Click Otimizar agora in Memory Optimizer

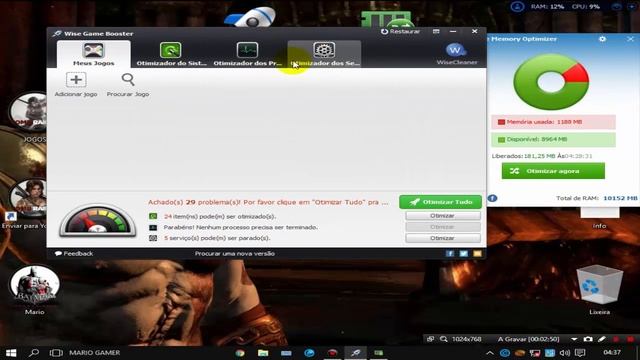click(x=553, y=171)
